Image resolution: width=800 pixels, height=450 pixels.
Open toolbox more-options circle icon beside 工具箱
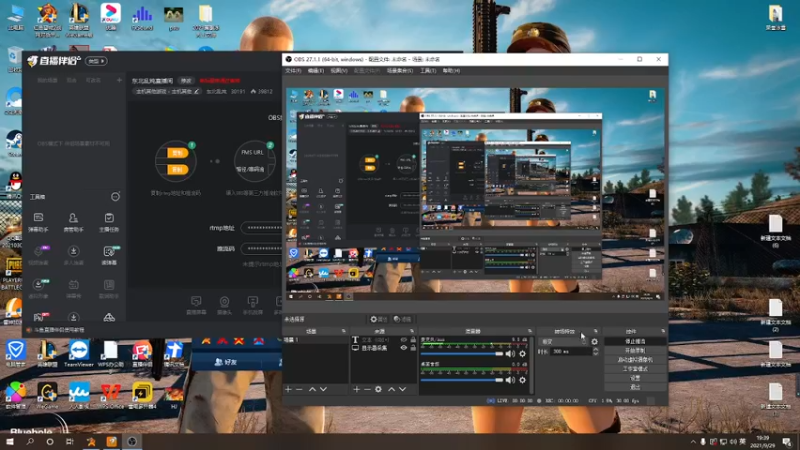(115, 196)
